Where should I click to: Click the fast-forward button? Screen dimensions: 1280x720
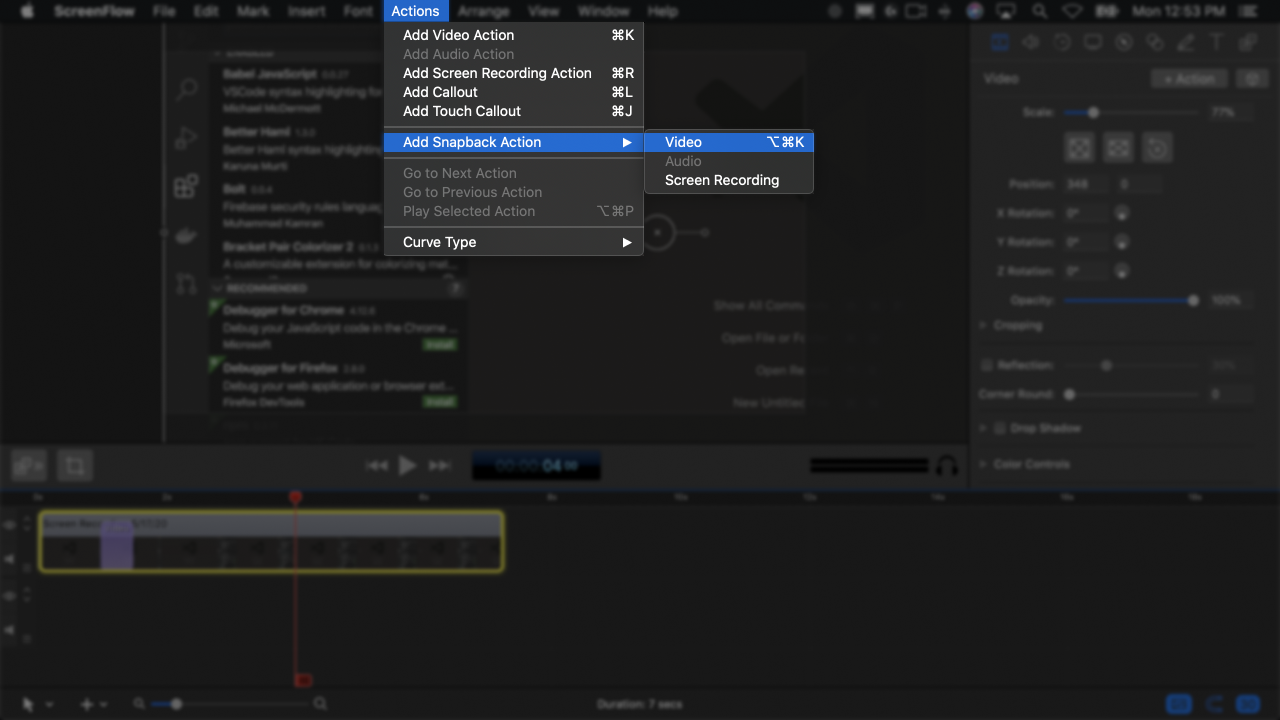[439, 465]
